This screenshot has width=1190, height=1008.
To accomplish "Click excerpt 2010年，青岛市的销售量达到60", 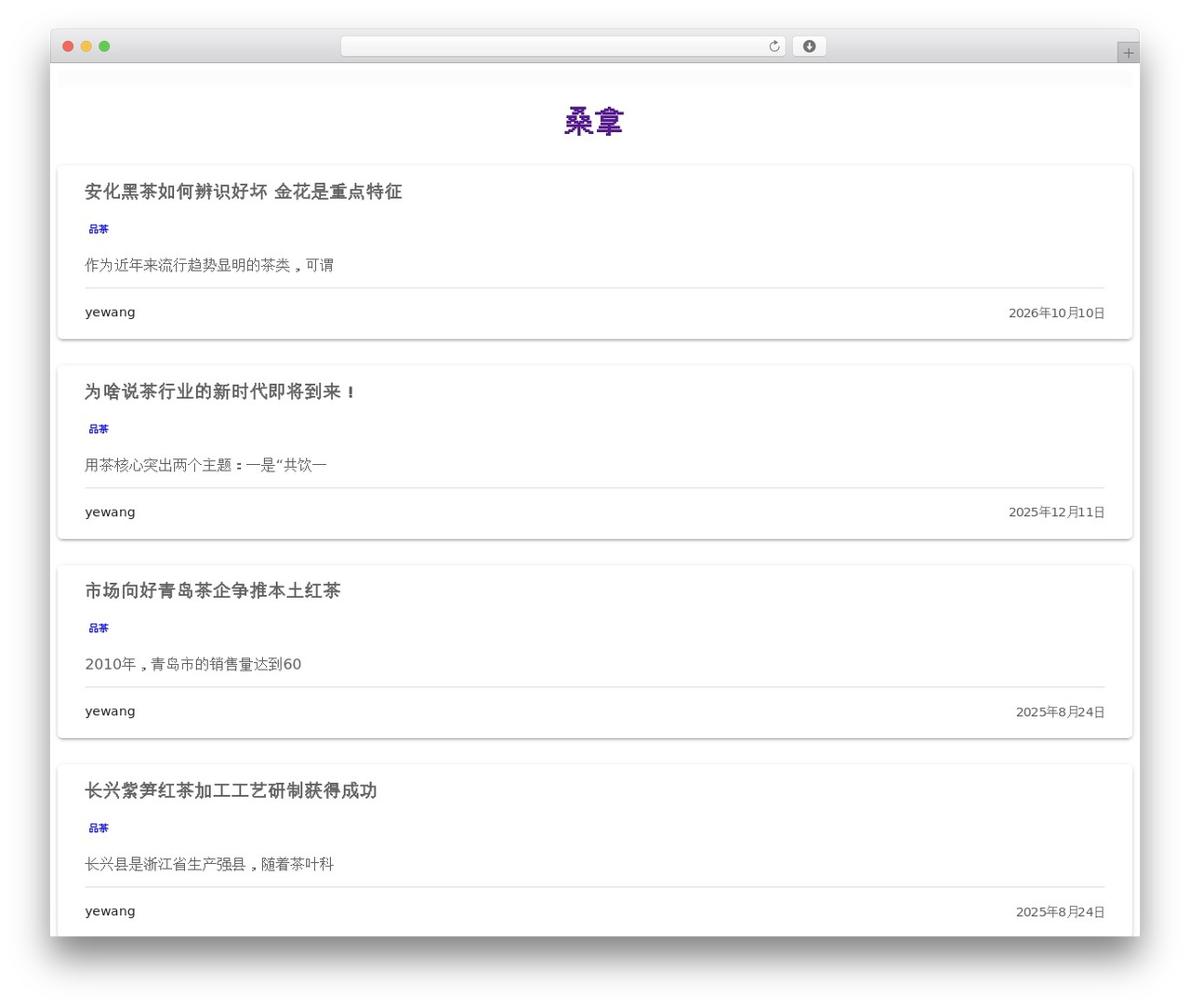I will pos(193,664).
